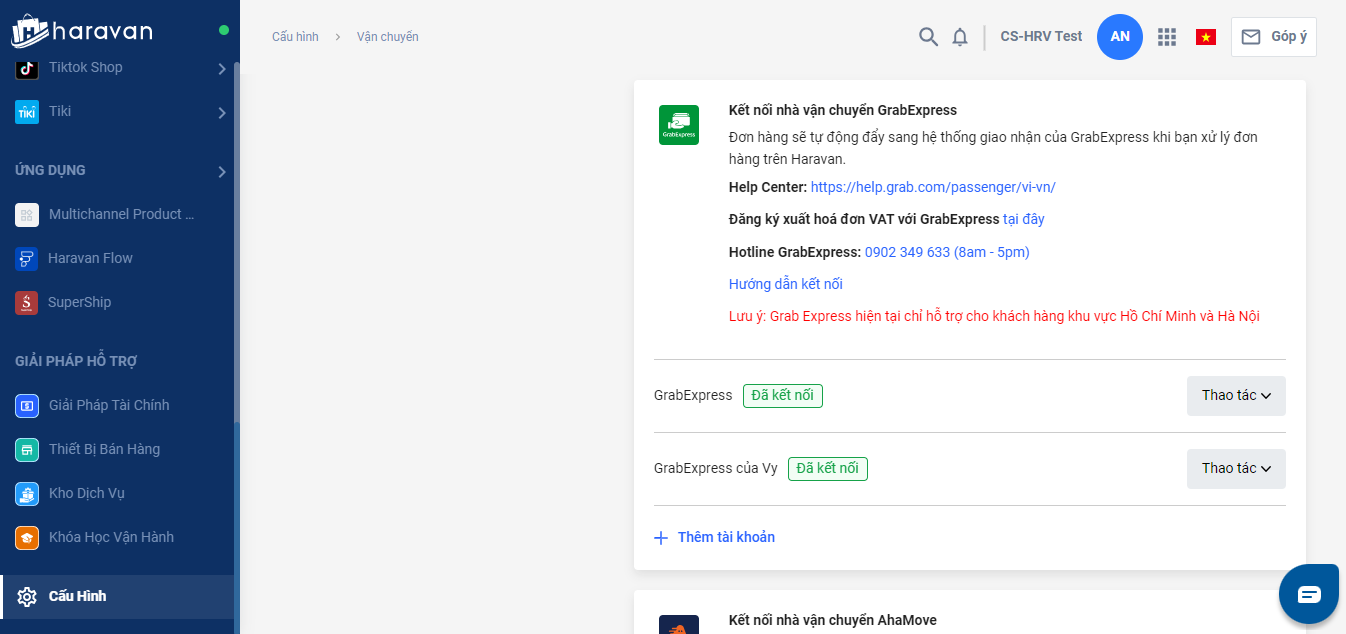Click Đã kết nối badge for GrabExpress của Vy
Viewport: 1346px width, 634px height.
point(828,469)
